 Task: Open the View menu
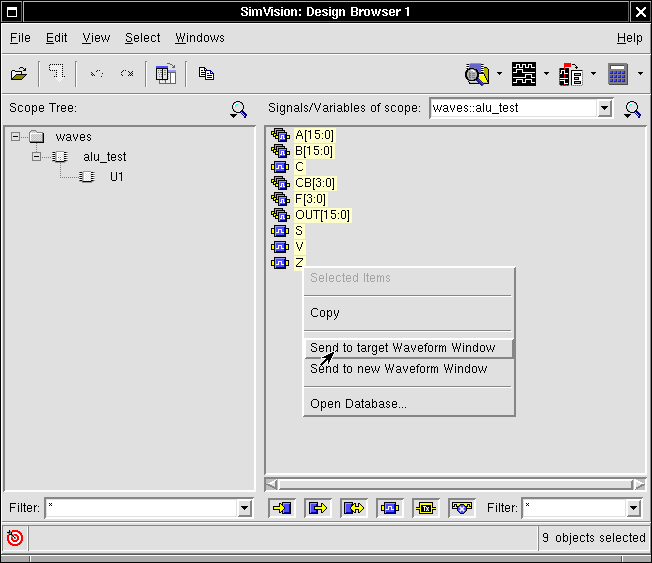click(x=96, y=38)
